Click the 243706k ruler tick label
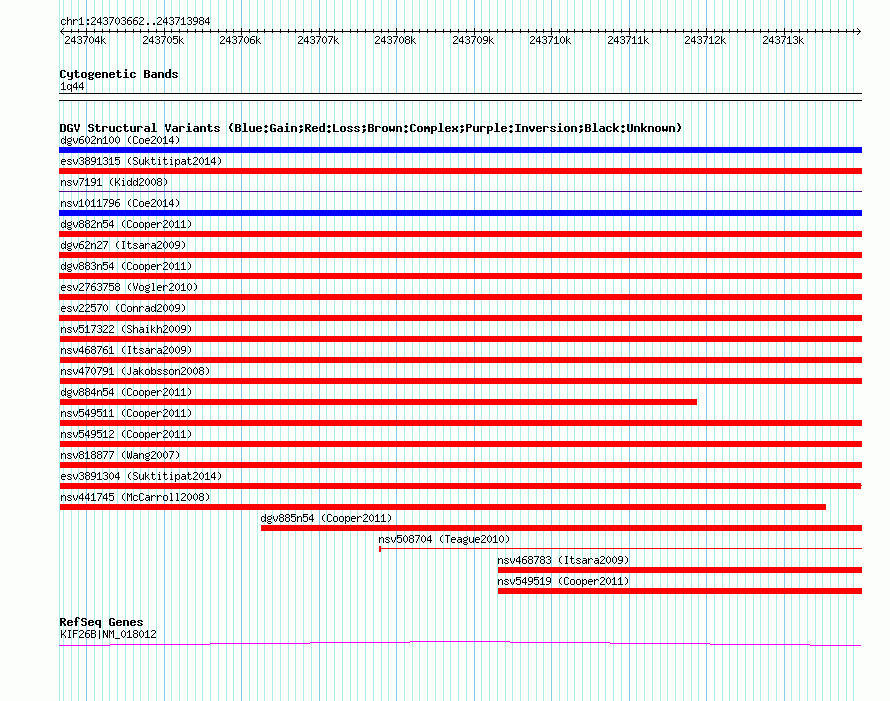 (x=240, y=40)
